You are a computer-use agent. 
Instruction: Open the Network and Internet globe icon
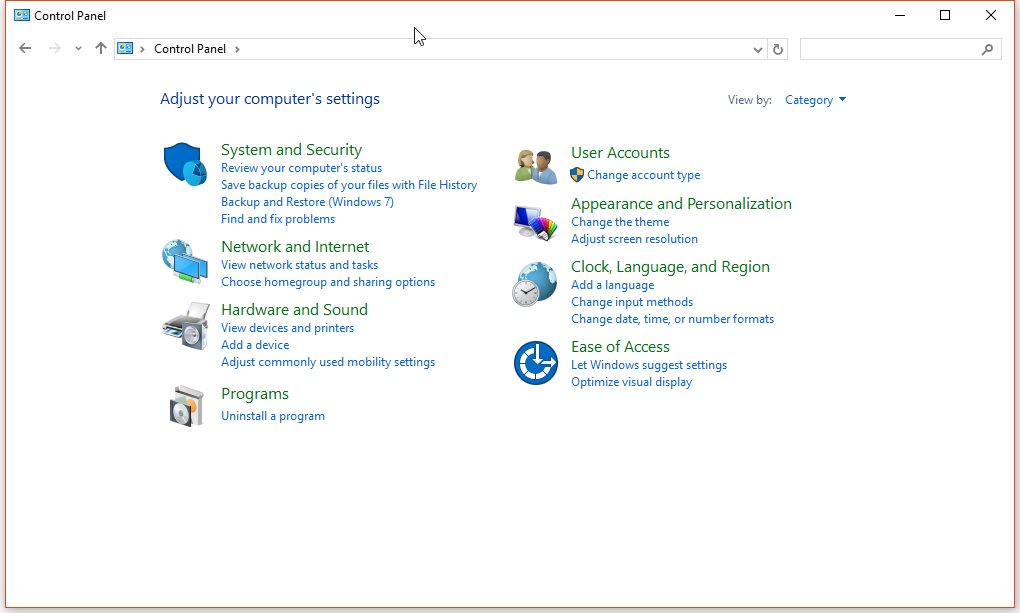pos(185,262)
